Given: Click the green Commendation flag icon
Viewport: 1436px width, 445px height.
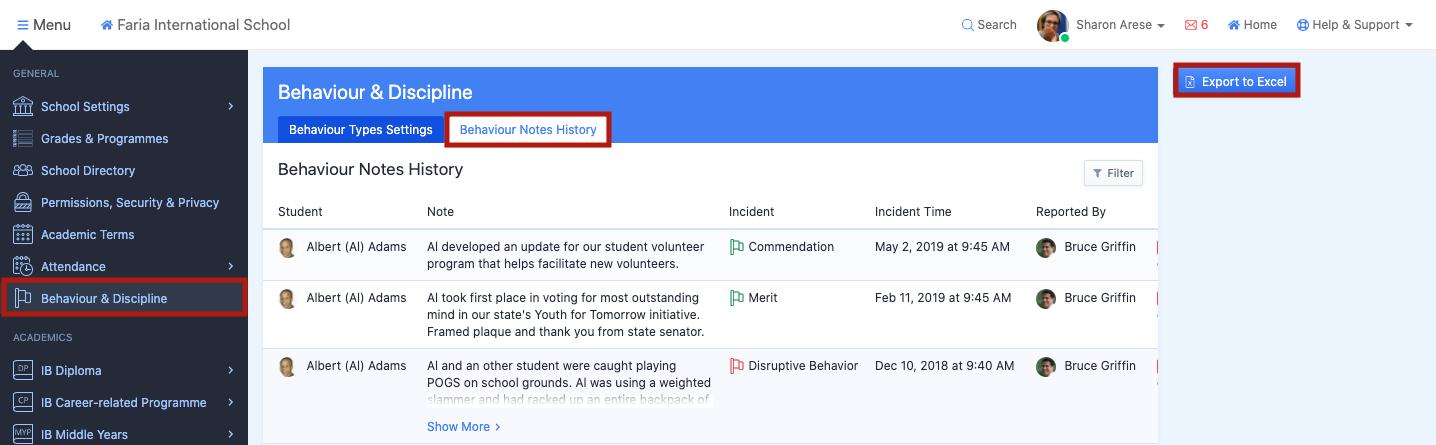Looking at the screenshot, I should (x=737, y=247).
